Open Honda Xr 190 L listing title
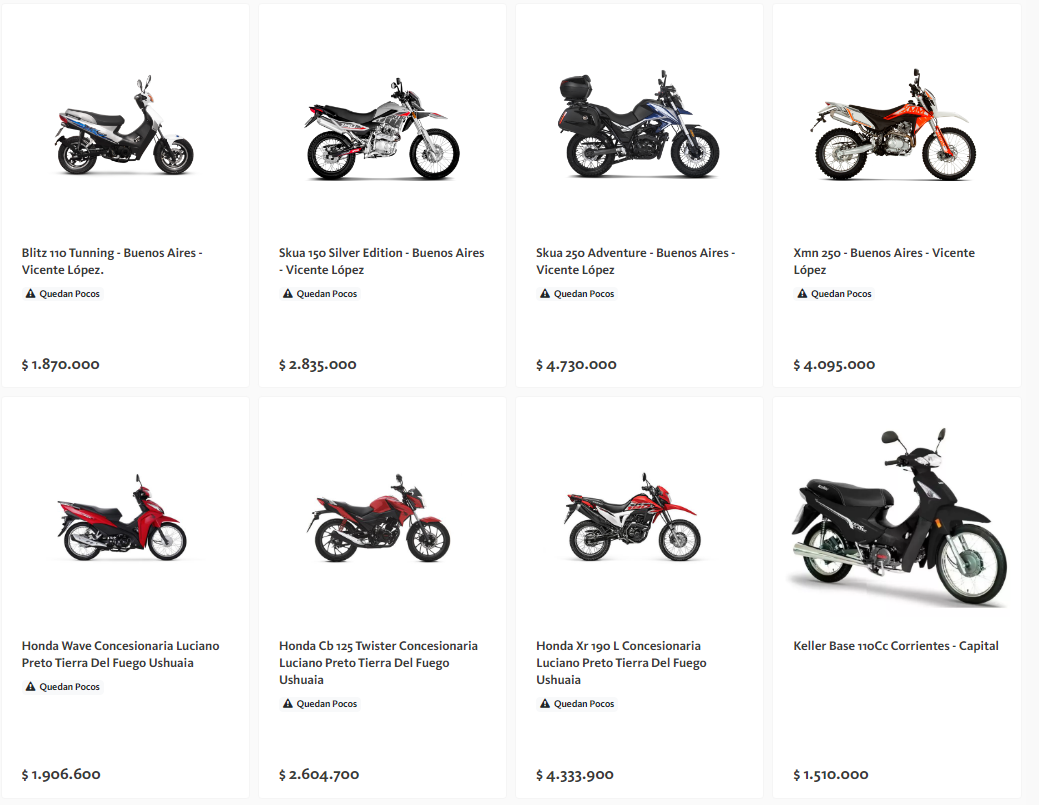The width and height of the screenshot is (1039, 805). pos(621,662)
